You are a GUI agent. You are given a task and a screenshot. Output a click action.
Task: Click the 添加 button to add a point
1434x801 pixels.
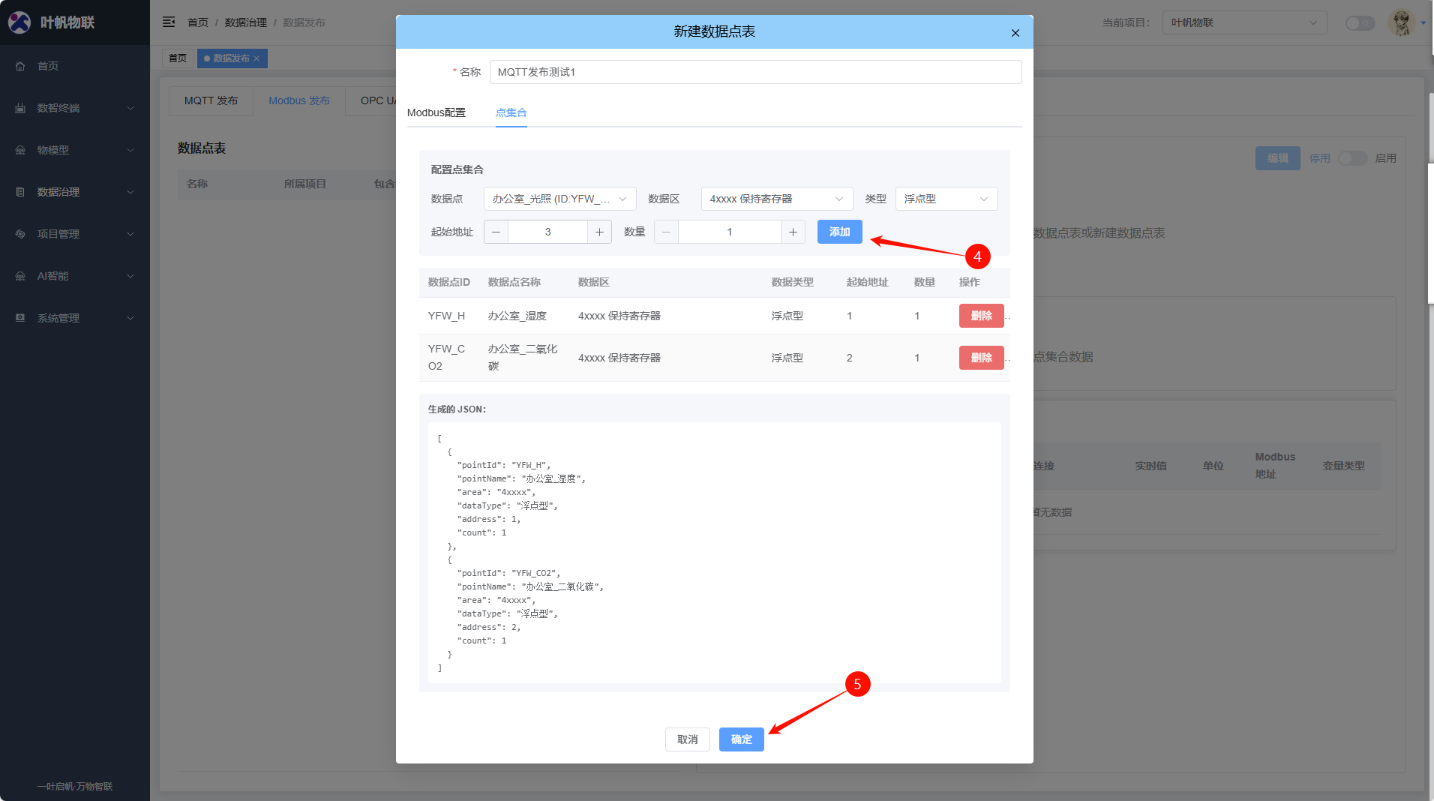[839, 231]
